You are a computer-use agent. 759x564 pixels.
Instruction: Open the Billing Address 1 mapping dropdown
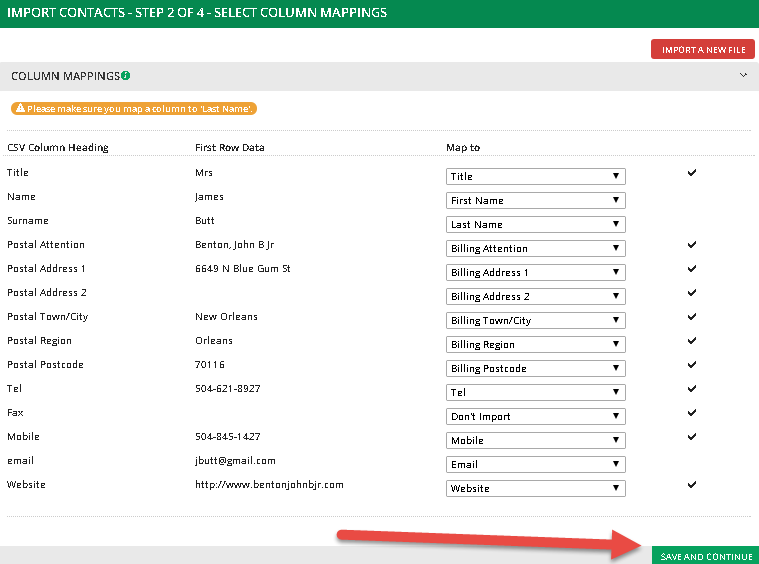[x=536, y=272]
